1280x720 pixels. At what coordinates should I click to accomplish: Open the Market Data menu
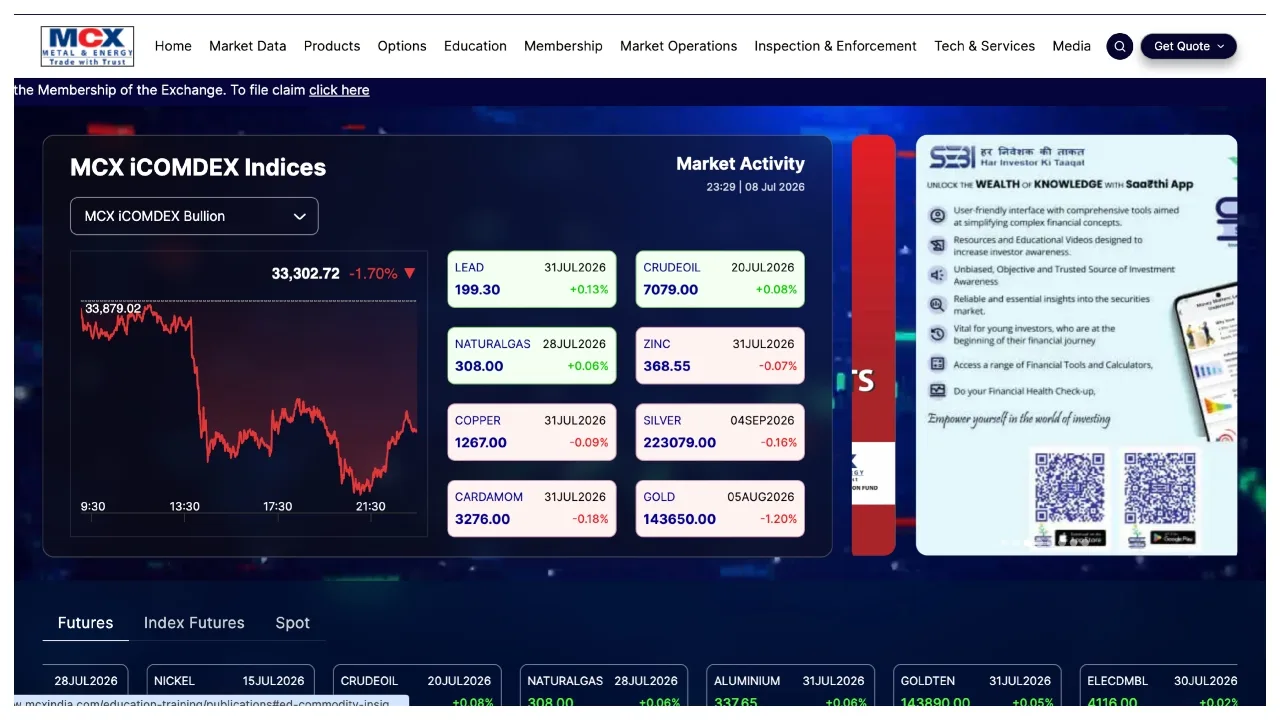click(247, 46)
